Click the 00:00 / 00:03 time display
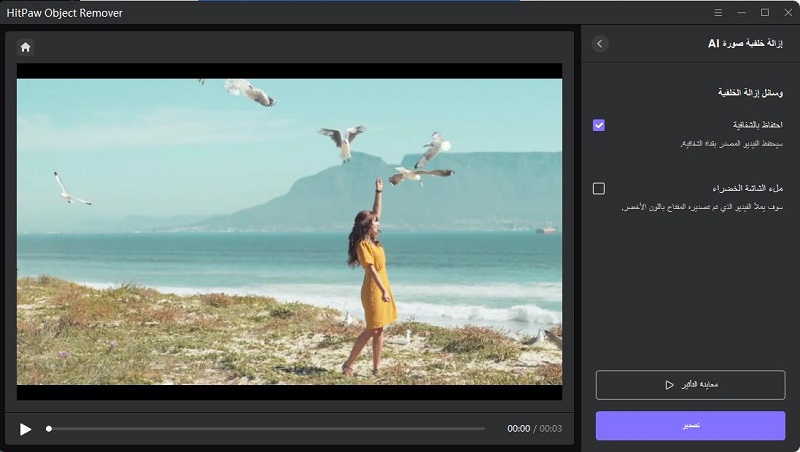Viewport: 800px width, 452px height. click(x=535, y=429)
